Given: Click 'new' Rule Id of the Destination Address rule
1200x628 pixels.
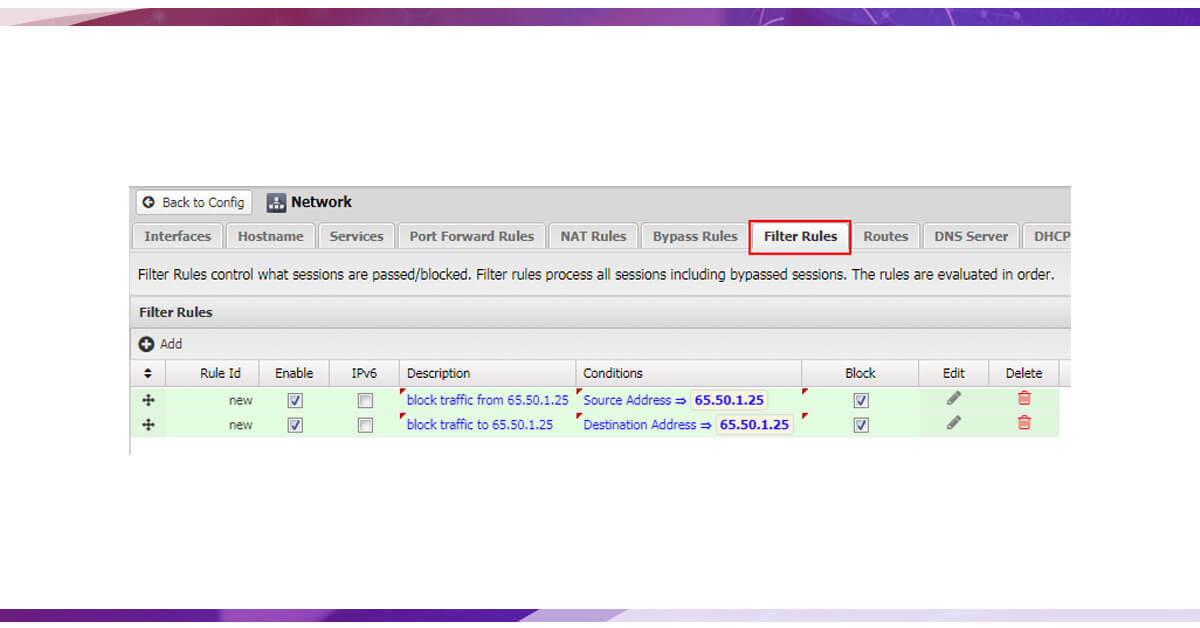Looking at the screenshot, I should pyautogui.click(x=240, y=425).
